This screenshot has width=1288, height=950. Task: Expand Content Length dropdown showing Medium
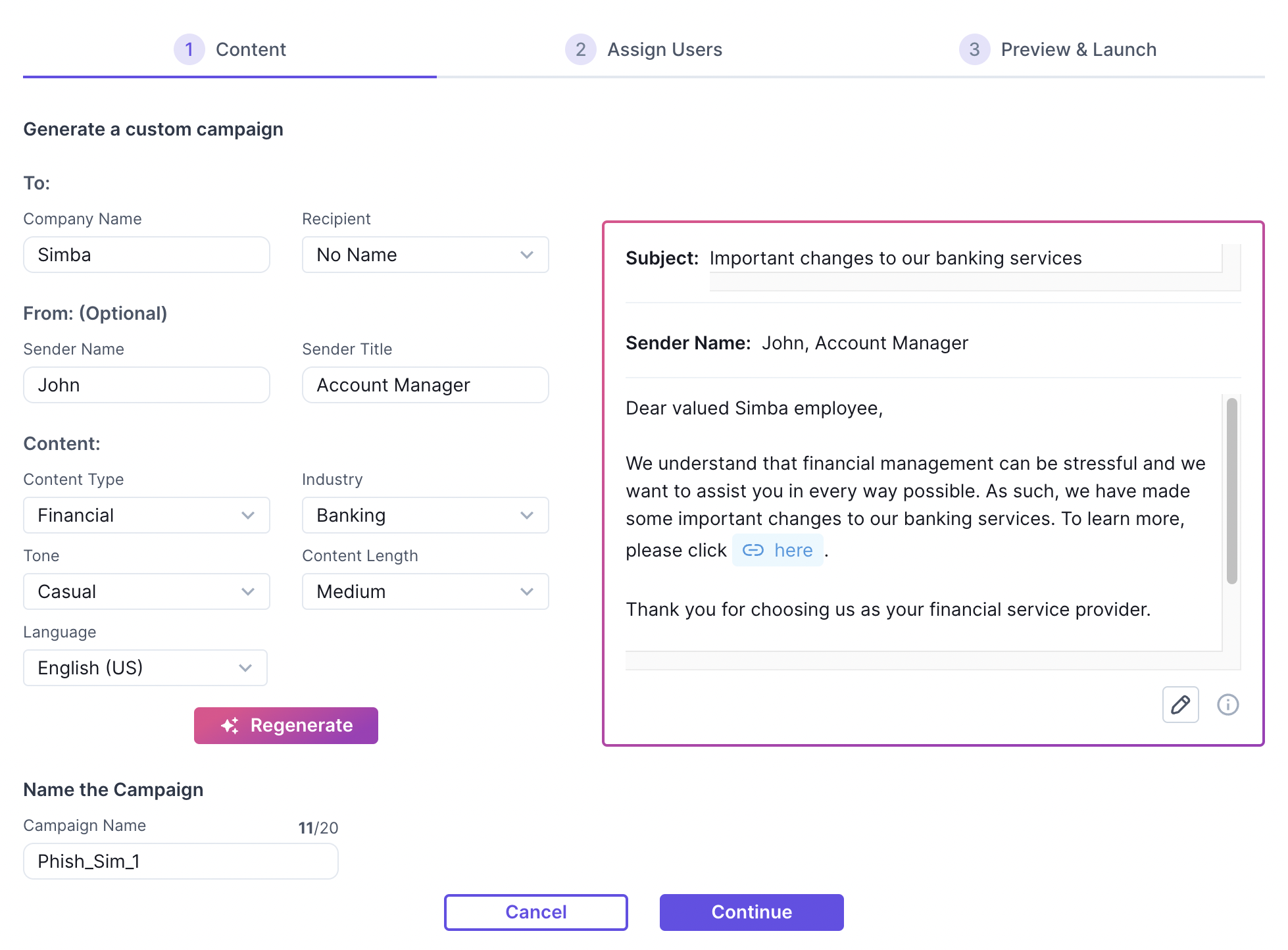425,591
